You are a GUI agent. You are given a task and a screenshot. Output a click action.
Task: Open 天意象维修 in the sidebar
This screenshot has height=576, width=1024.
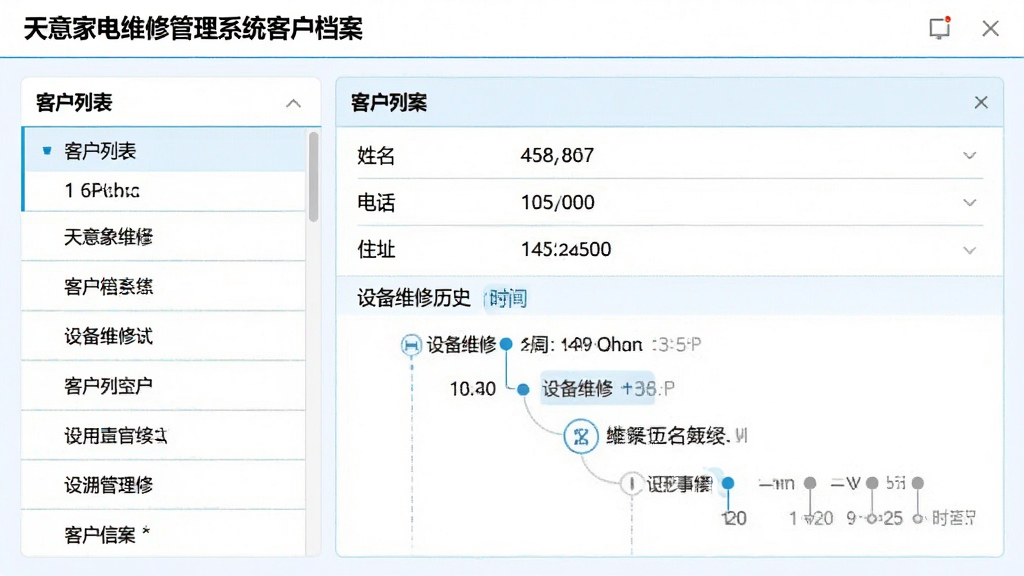(x=163, y=237)
